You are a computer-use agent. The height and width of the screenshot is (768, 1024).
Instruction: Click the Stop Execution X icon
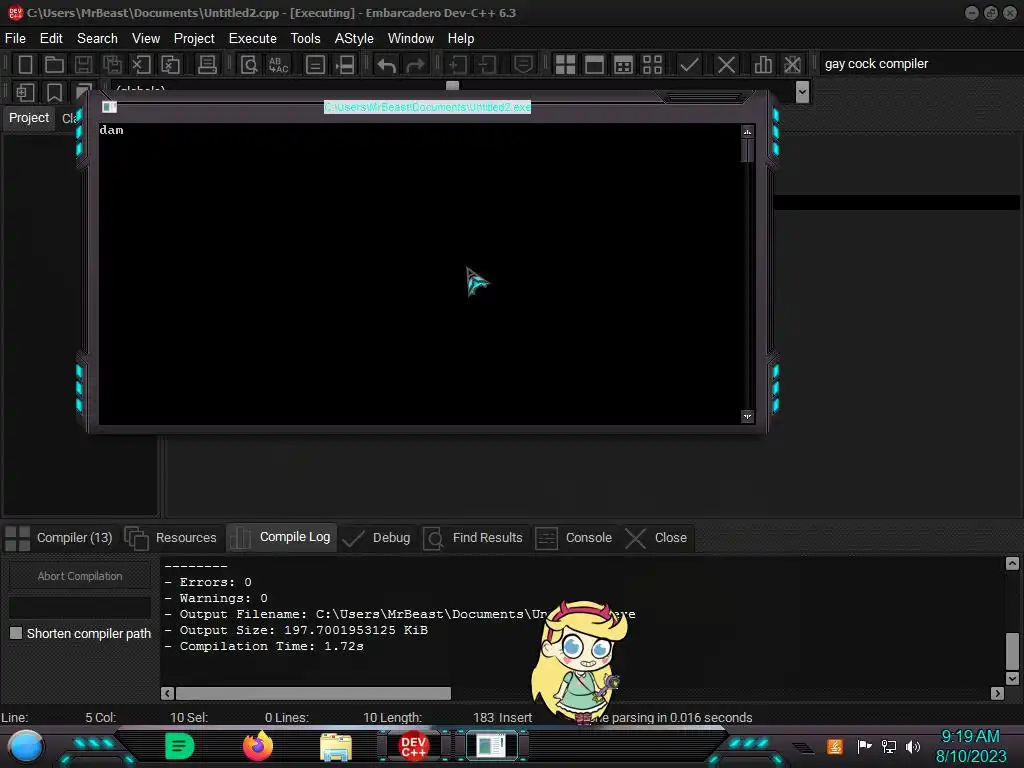point(726,65)
